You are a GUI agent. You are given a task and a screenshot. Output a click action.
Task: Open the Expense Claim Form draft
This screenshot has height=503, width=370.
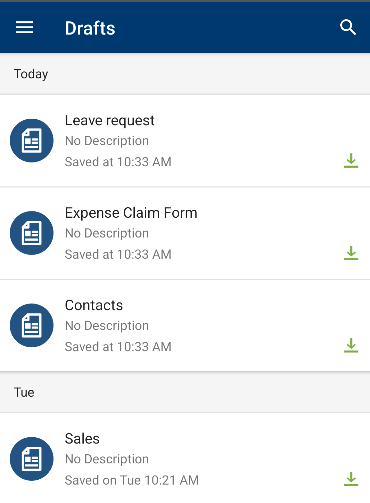(185, 233)
